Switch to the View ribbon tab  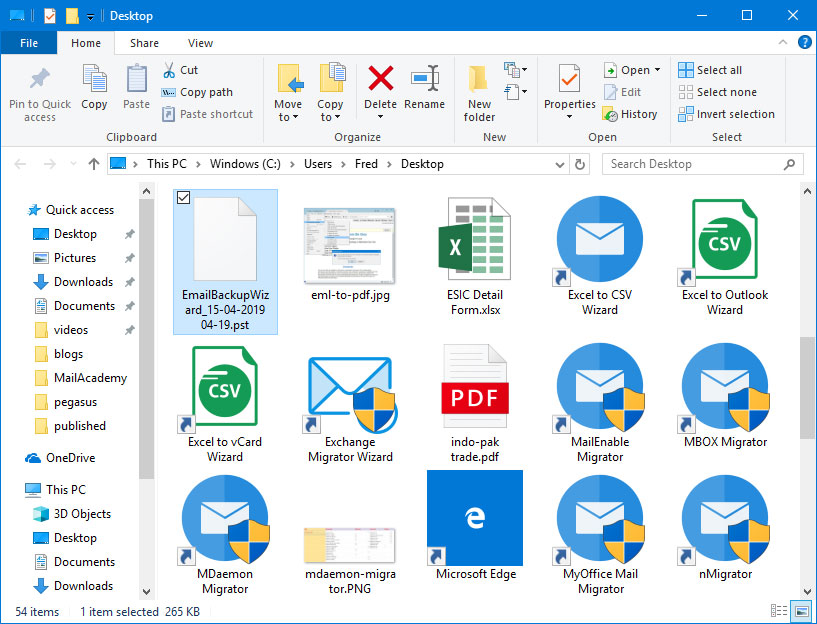coord(200,43)
